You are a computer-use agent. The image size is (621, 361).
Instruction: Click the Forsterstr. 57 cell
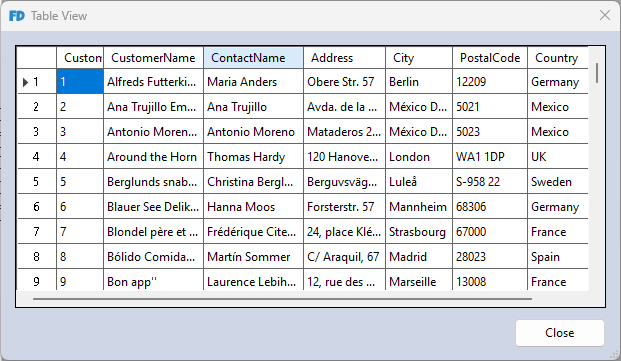tap(345, 207)
